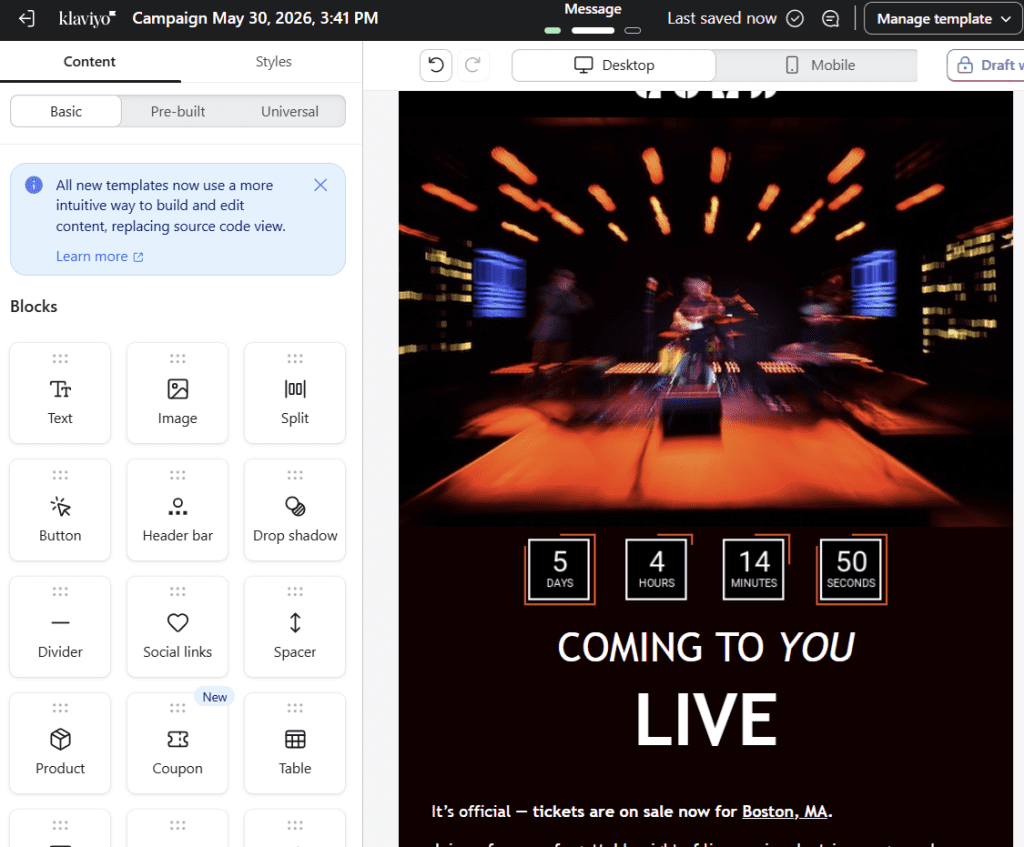This screenshot has width=1024, height=847.
Task: Select the Product block
Action: coord(60,743)
